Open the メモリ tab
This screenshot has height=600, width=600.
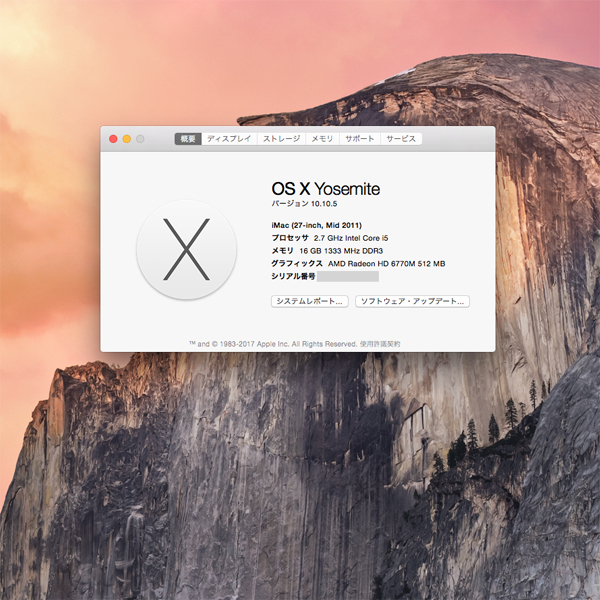(x=322, y=139)
